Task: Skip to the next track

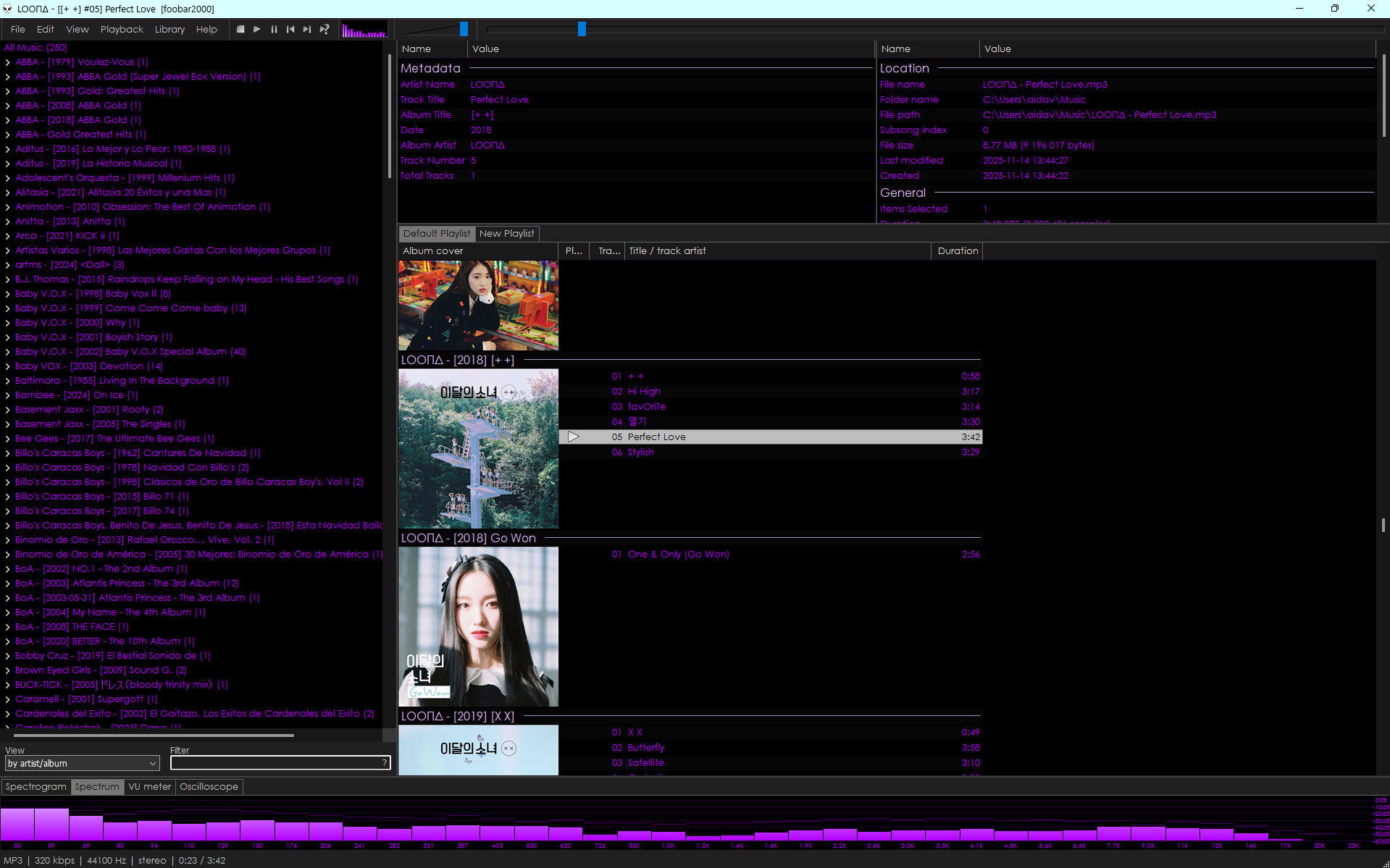Action: click(x=307, y=30)
